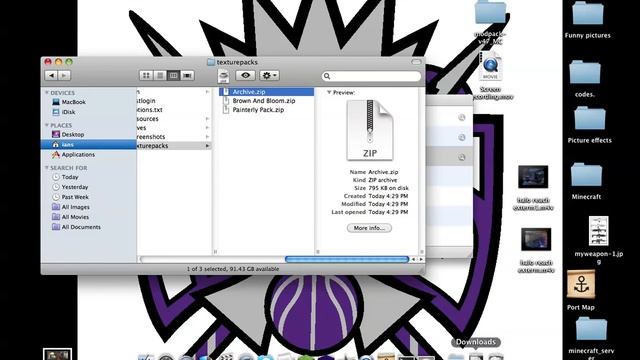The height and width of the screenshot is (360, 640).
Task: Click the zip file icon in toolbar
Action: 223,76
